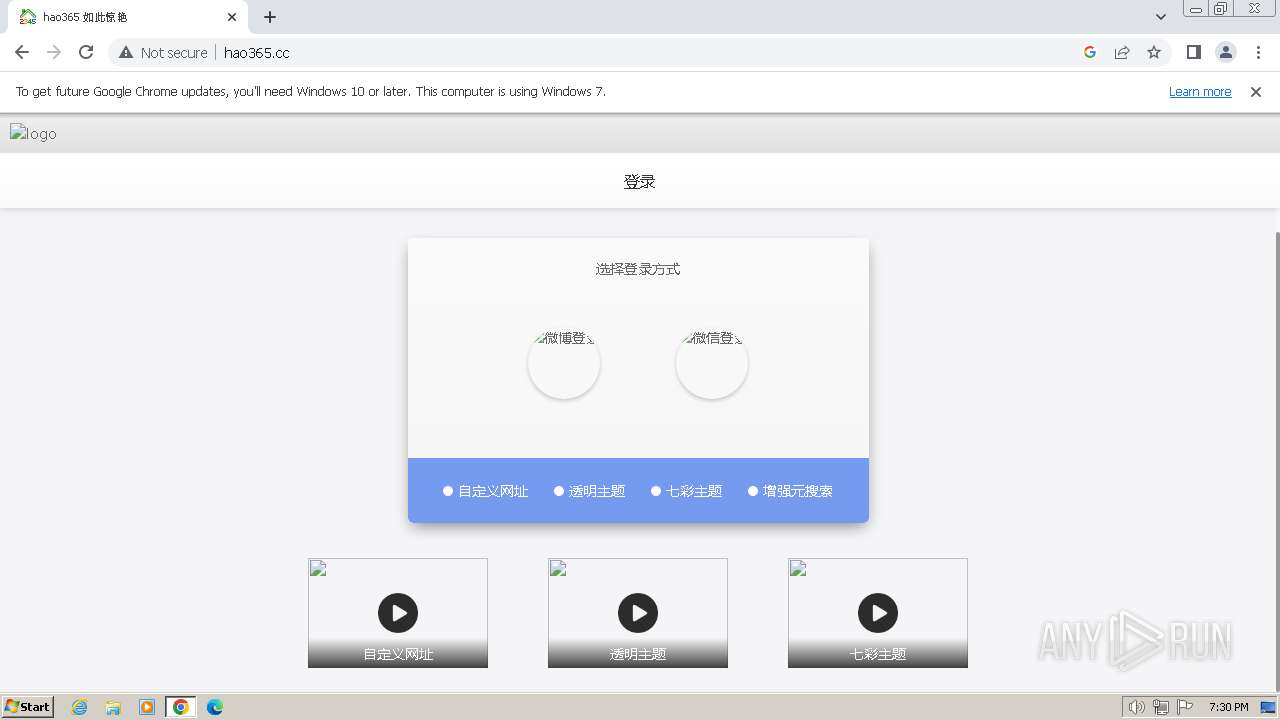Reload the hao365.cc page
The height and width of the screenshot is (720, 1280).
pyautogui.click(x=86, y=52)
